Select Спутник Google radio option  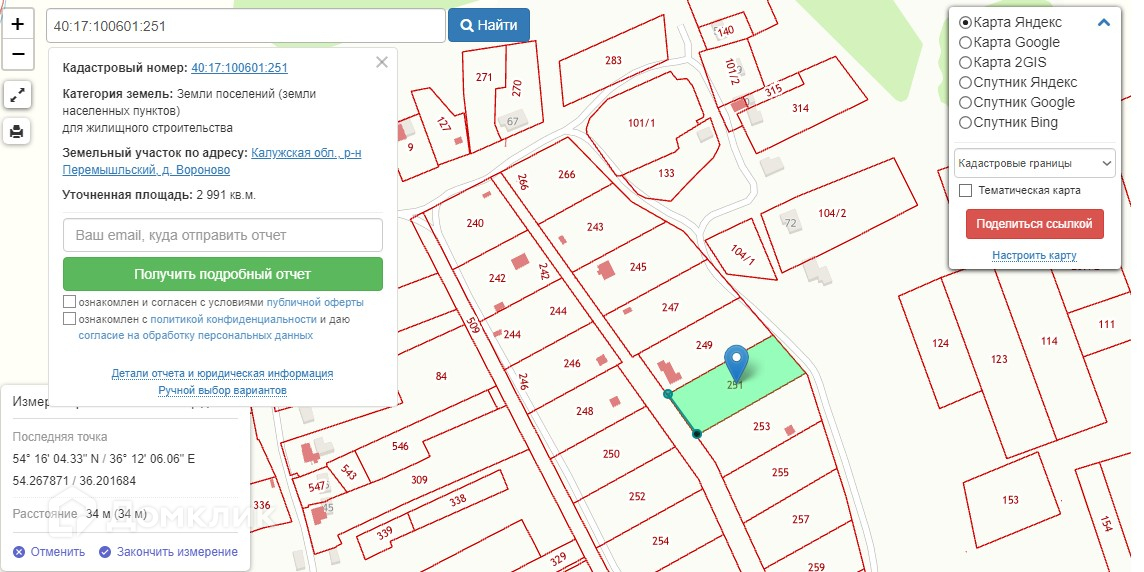[965, 102]
